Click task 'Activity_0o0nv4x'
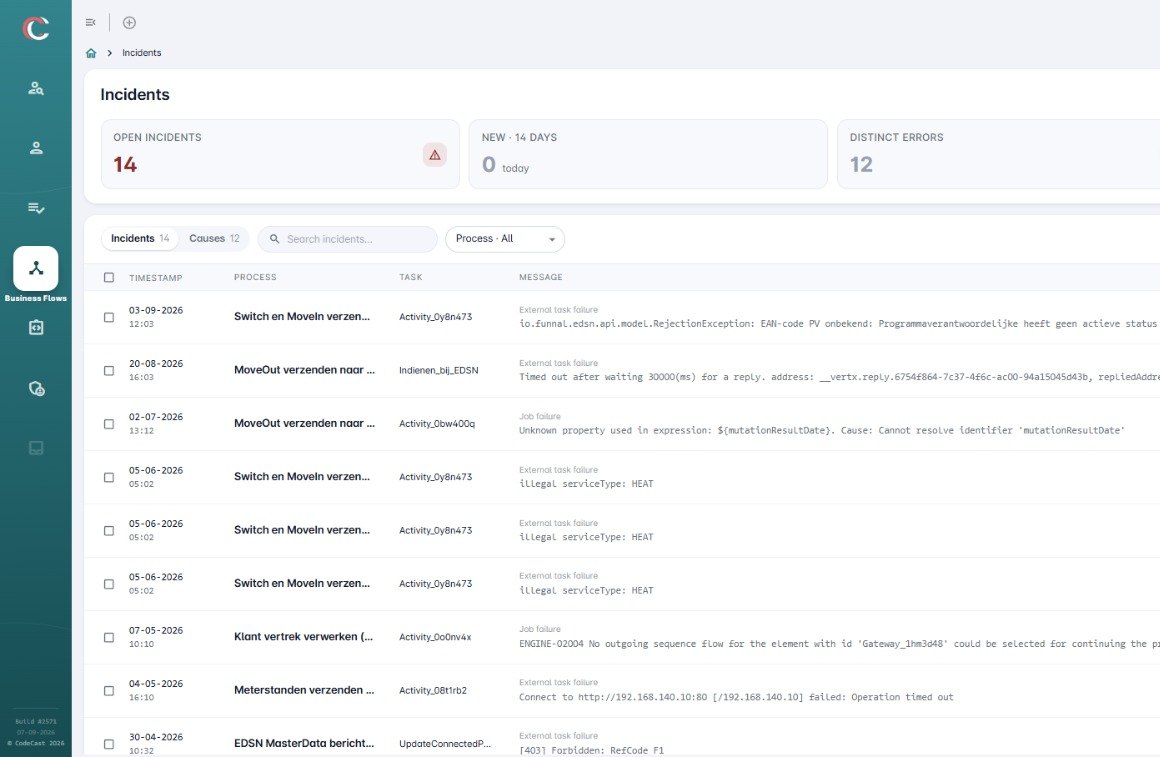The image size is (1160, 757). click(435, 636)
